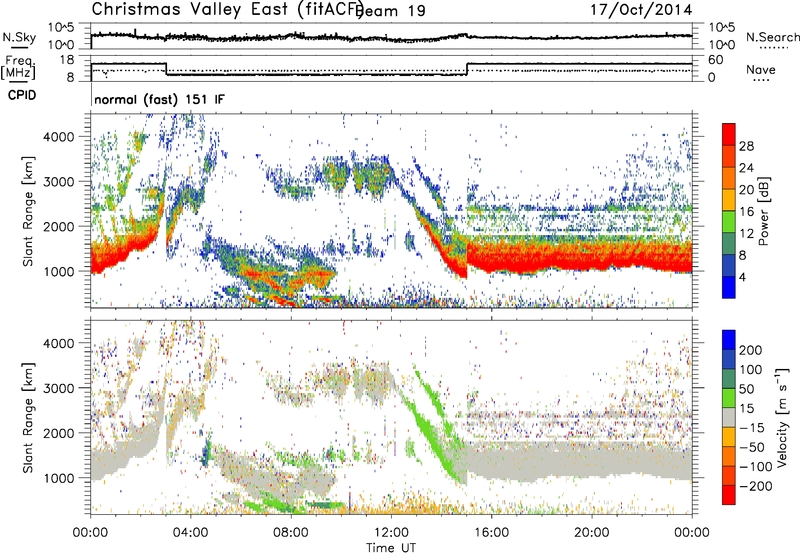Viewport: 800px width, 554px height.
Task: Click the '60' Nave axis tick
Action: pyautogui.click(x=716, y=60)
